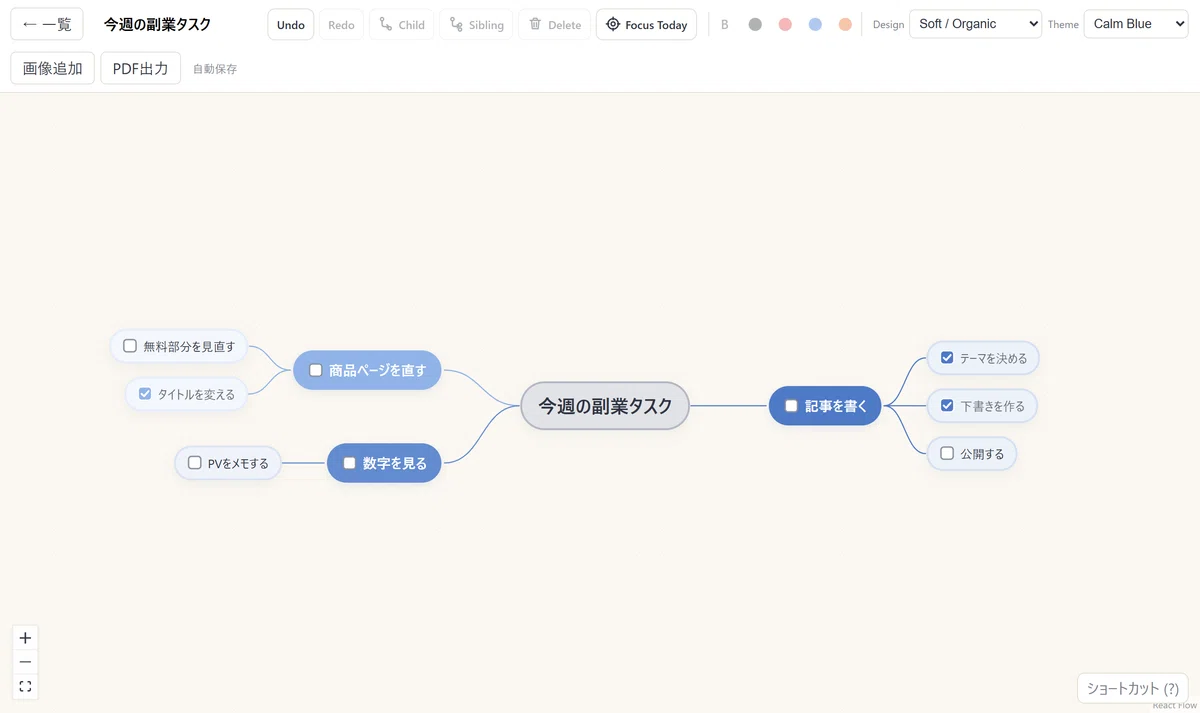Click the Delete trash button
Screen dimensions: 1200x713
click(x=554, y=24)
